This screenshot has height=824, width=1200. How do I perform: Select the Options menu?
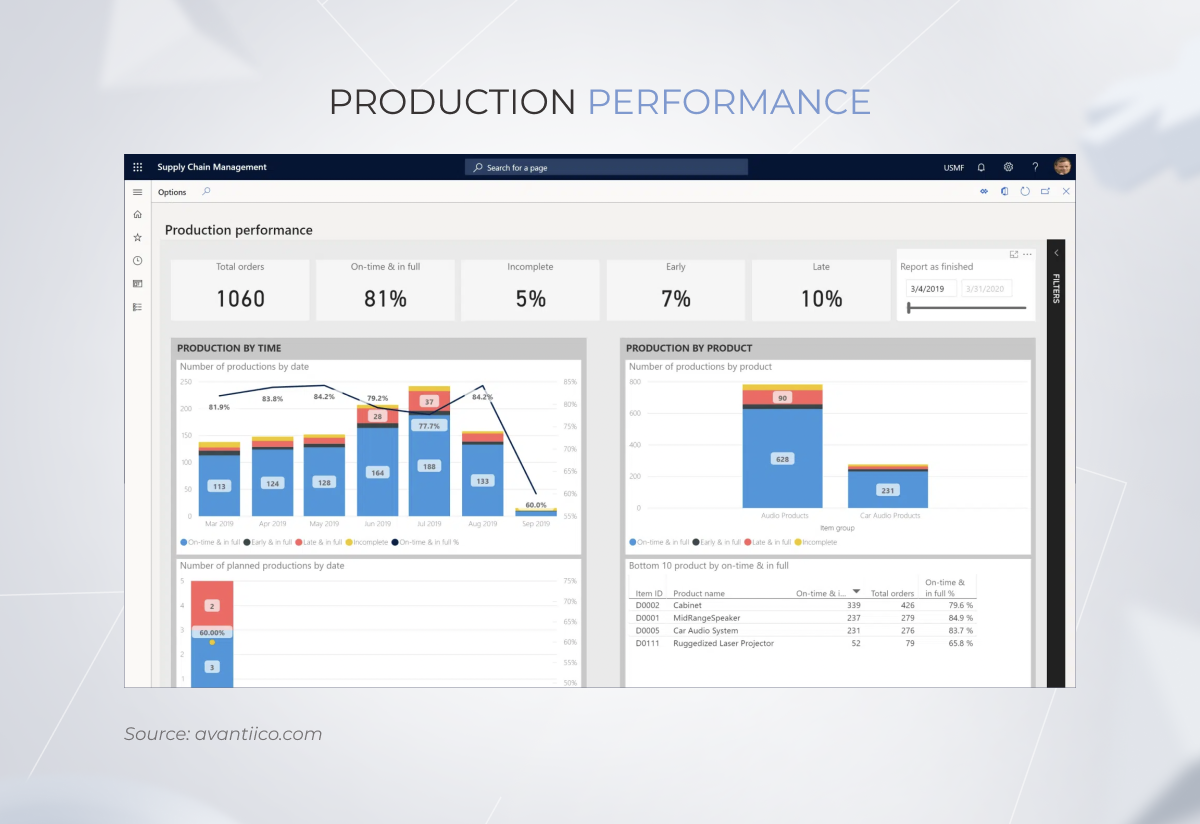pyautogui.click(x=171, y=191)
